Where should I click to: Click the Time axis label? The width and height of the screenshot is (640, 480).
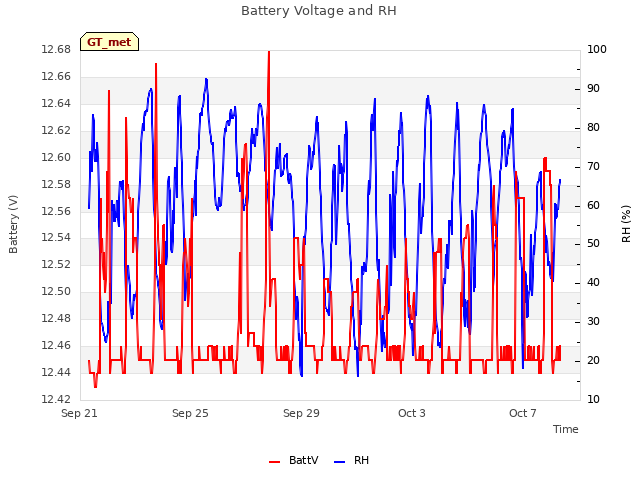[565, 429]
